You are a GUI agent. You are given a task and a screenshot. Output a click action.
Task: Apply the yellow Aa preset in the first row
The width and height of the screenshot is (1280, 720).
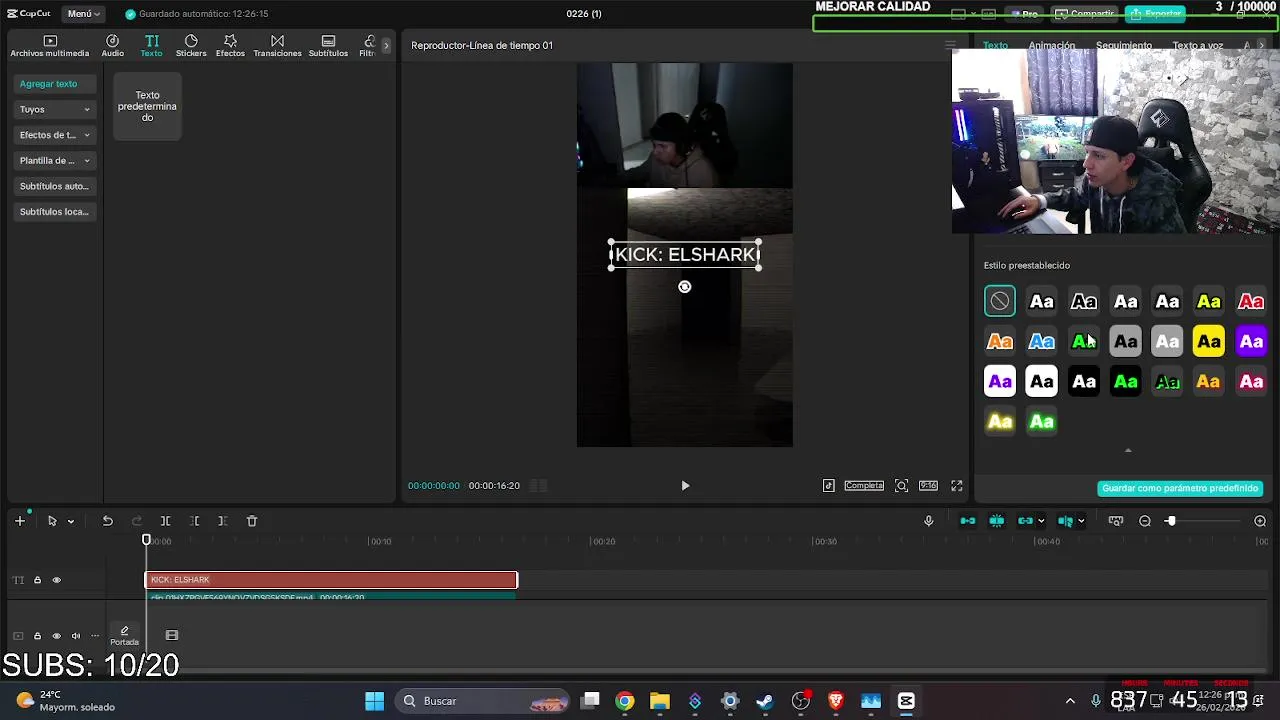point(1209,302)
